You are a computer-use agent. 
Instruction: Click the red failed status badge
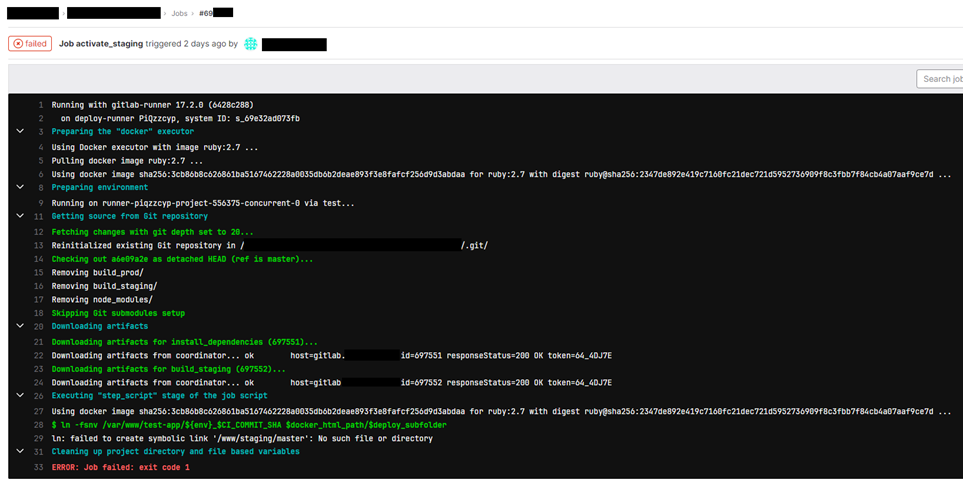[x=29, y=44]
